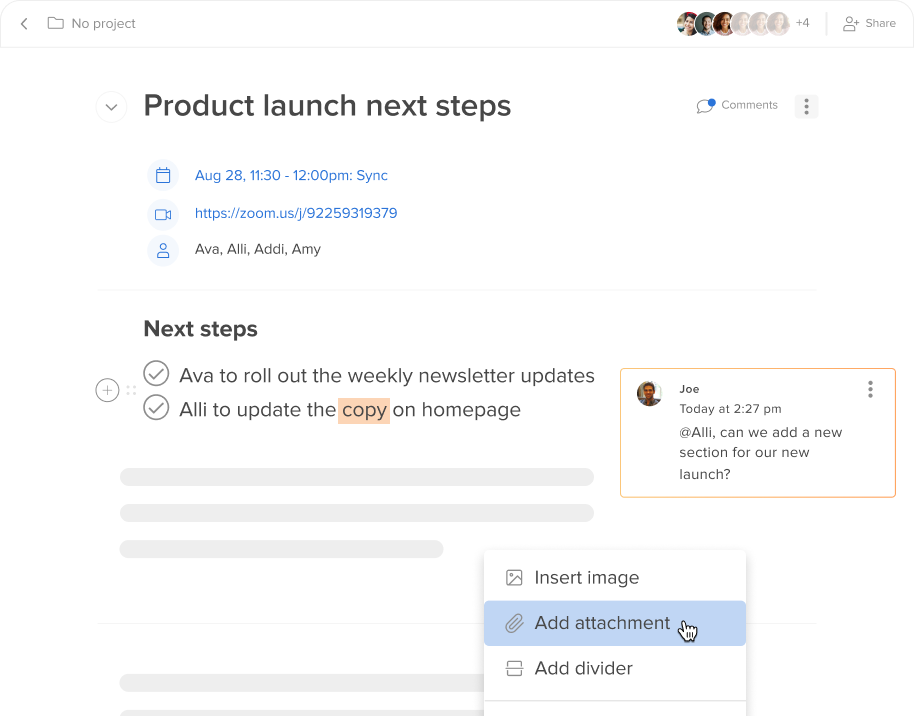Click the highlighted word copy
Viewport: 914px width, 716px height.
click(x=364, y=410)
